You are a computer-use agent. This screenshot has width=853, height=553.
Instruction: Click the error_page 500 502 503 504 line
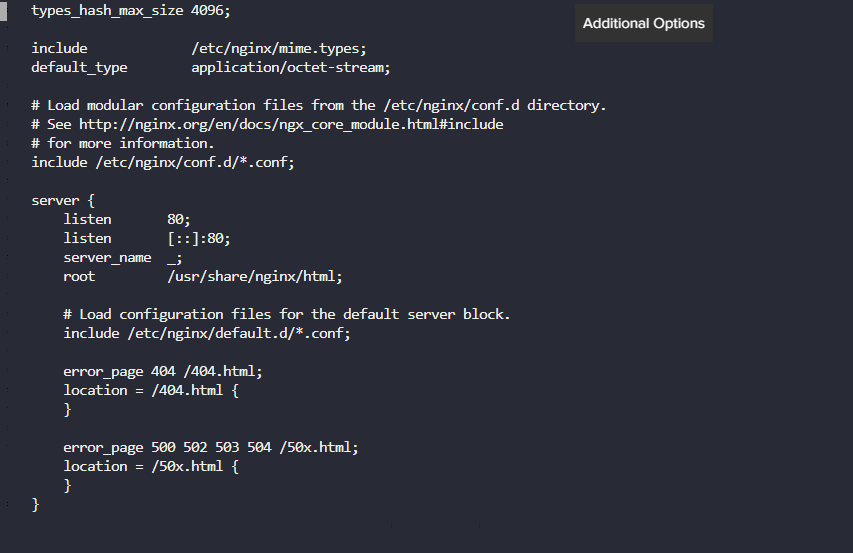tap(210, 447)
